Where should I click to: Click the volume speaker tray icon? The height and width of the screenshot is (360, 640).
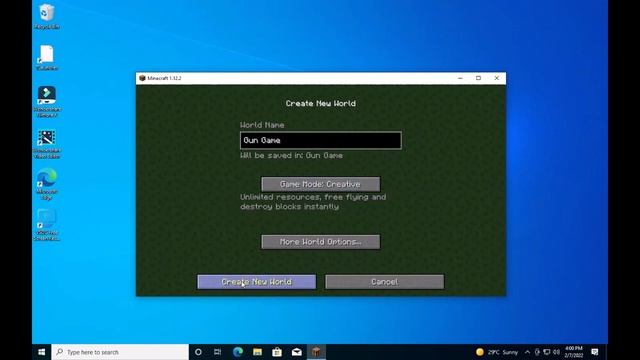coord(556,352)
